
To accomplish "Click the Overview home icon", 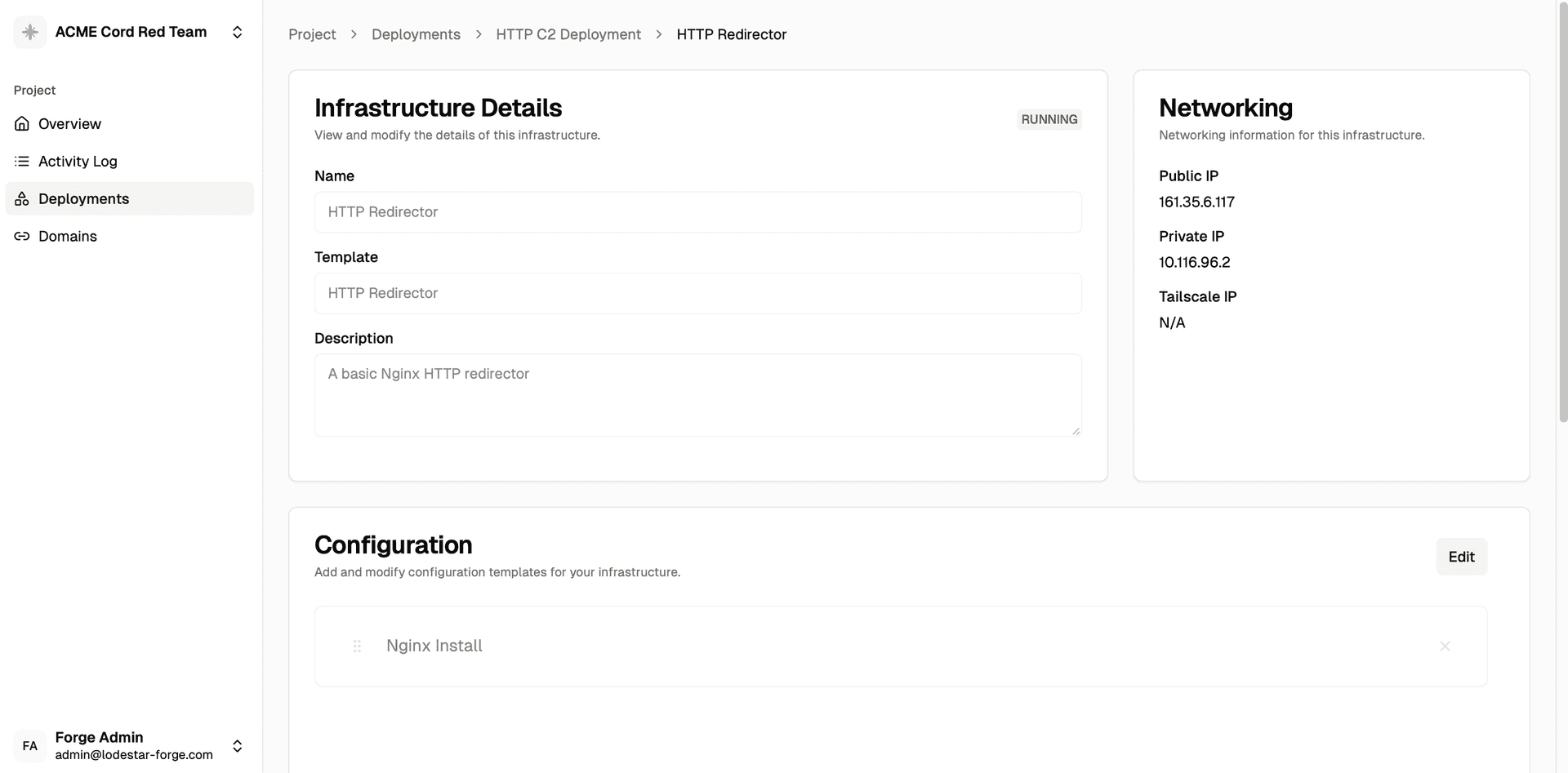I will [x=22, y=124].
